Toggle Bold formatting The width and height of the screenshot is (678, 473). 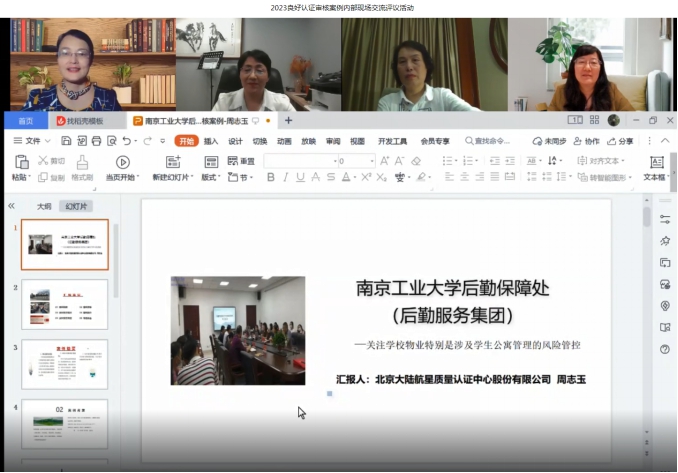pyautogui.click(x=271, y=178)
